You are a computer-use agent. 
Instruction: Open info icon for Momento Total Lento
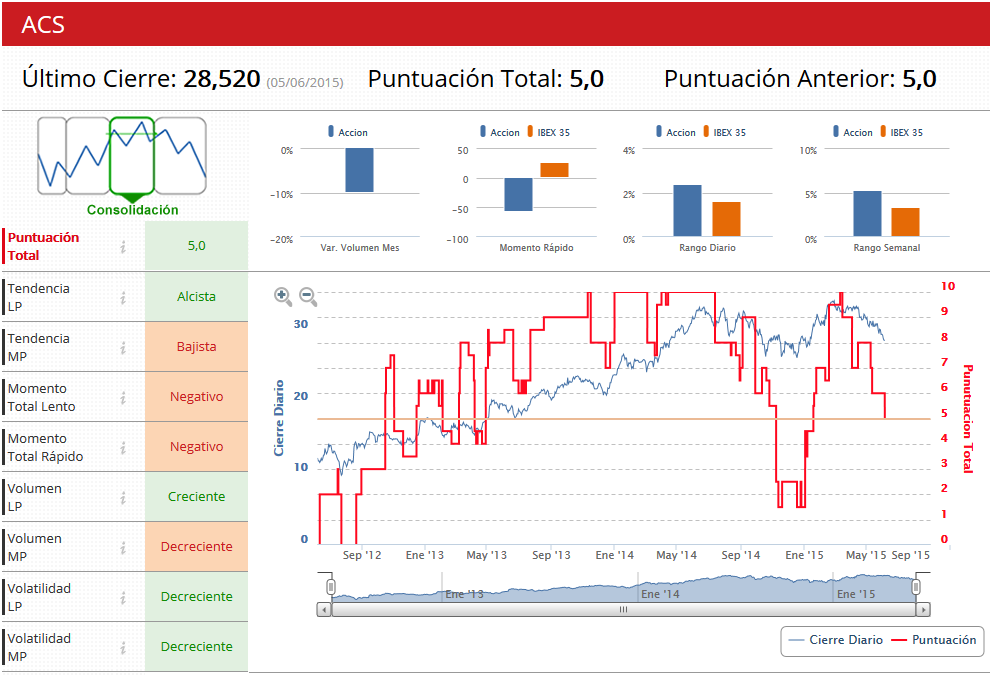[x=123, y=398]
